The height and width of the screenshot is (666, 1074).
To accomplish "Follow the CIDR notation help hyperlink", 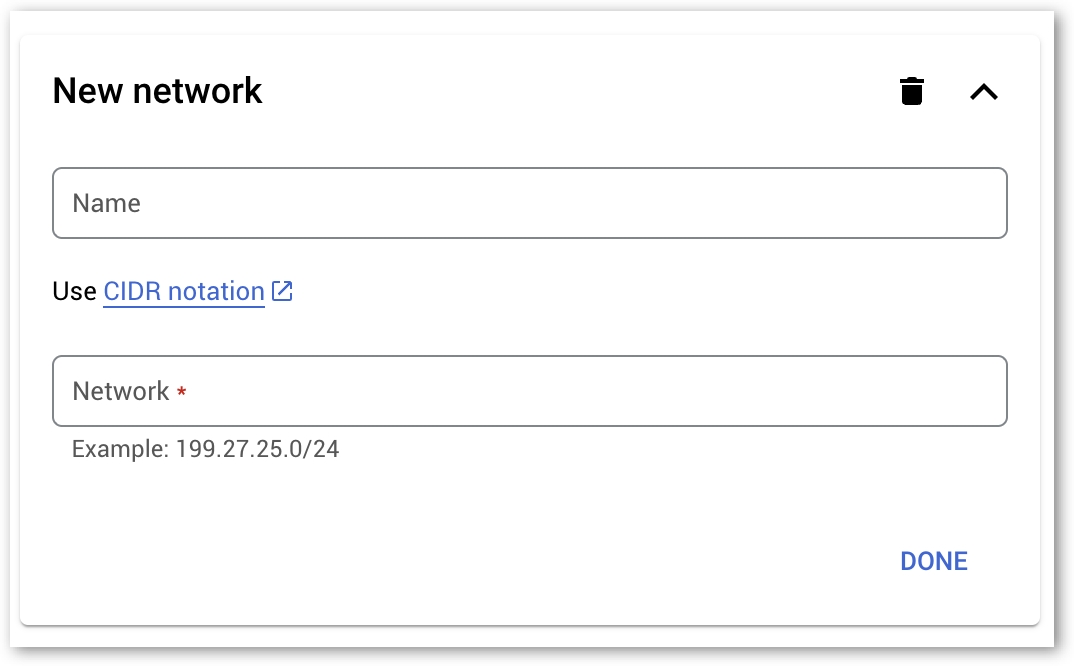I will 184,292.
